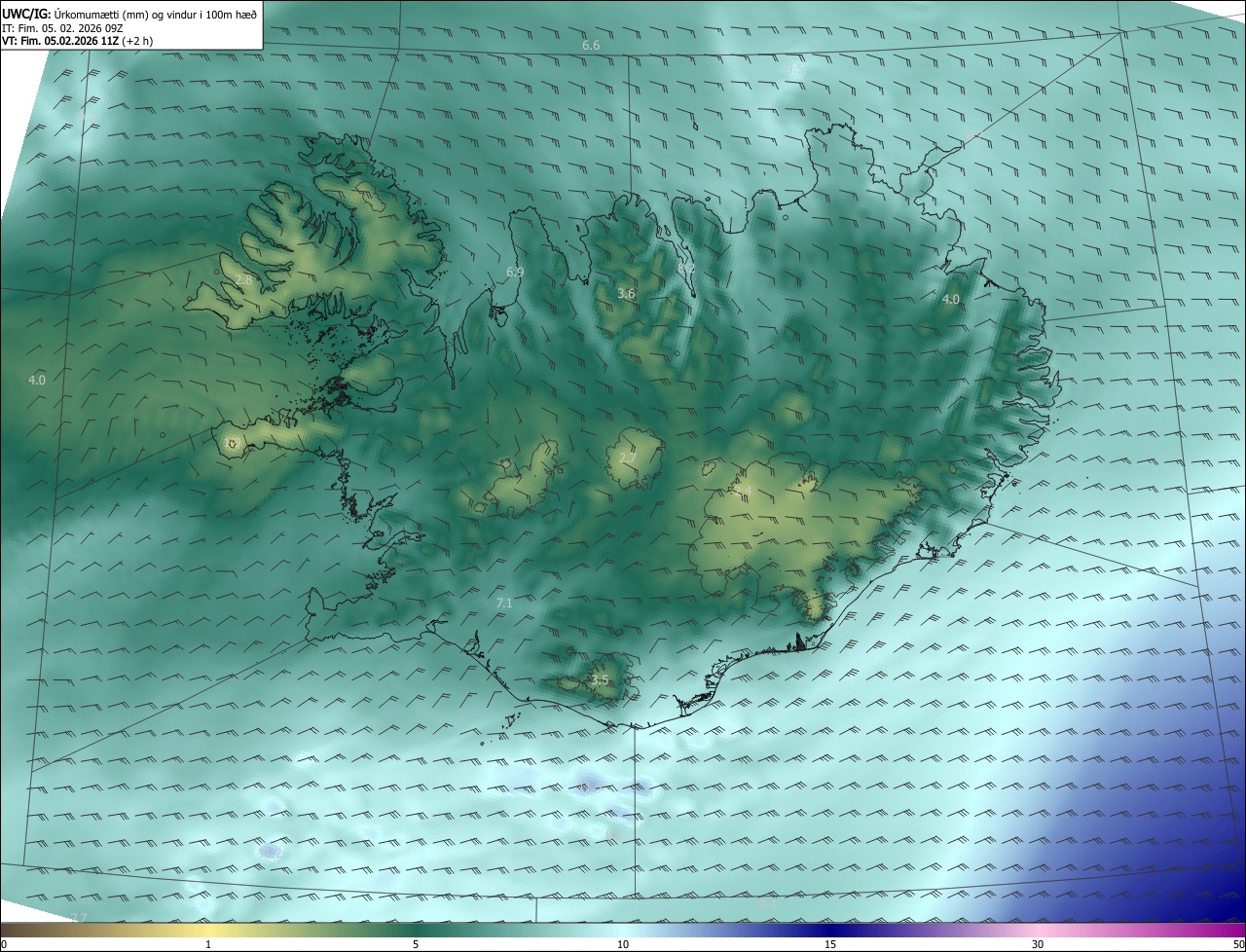Click the 3.5 value near the south coast
The width and height of the screenshot is (1246, 952).
point(600,679)
